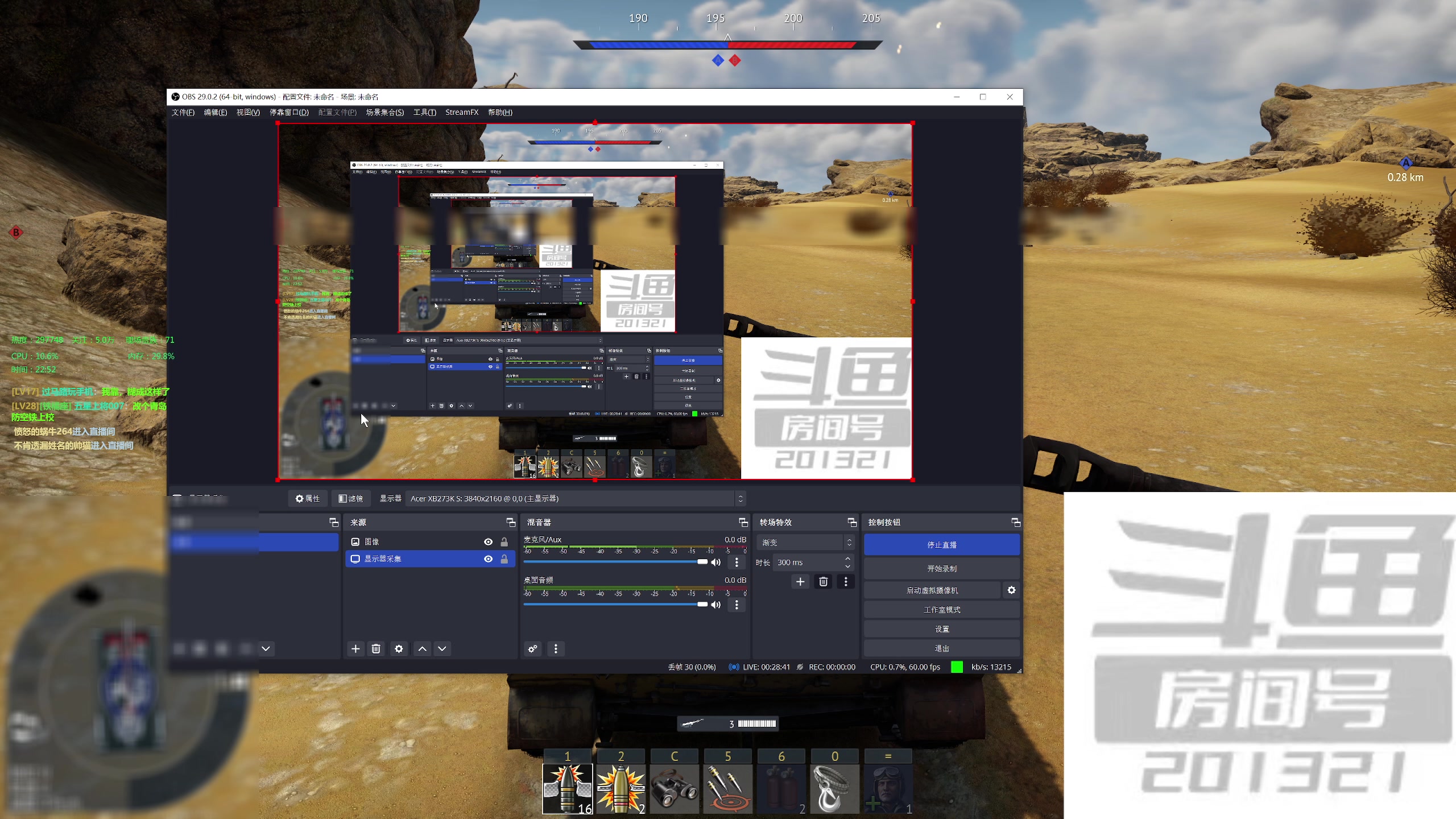Click the trash icon in the Sources panel
This screenshot has height=819, width=1456.
(376, 649)
